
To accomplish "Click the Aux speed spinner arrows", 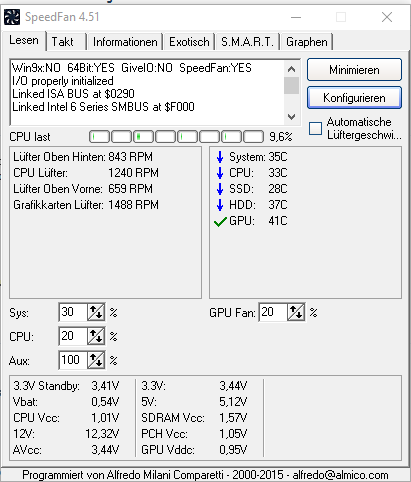I will [x=96, y=360].
